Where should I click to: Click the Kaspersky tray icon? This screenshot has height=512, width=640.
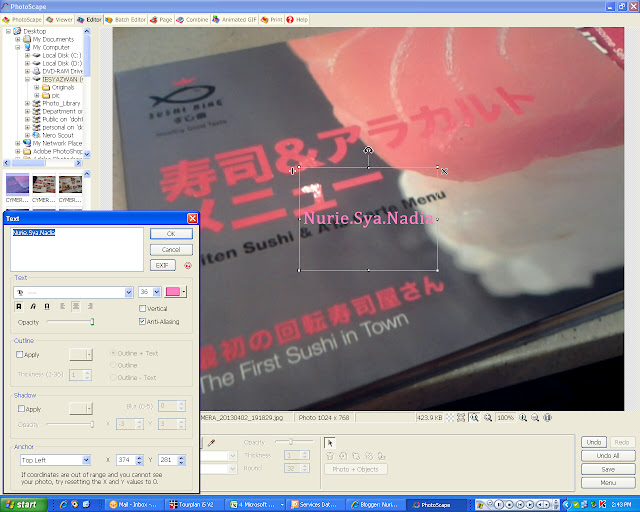(x=602, y=505)
